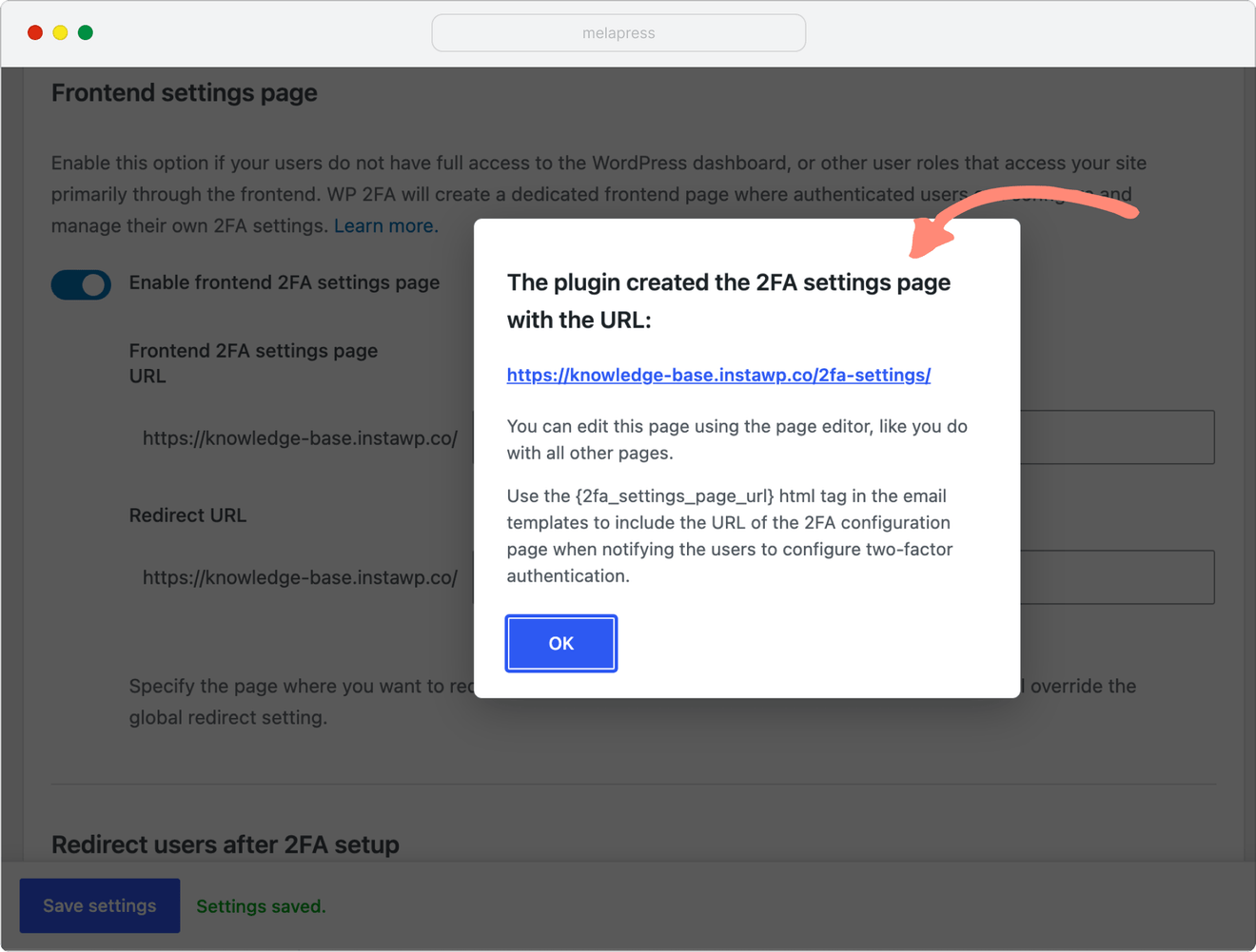Screen dimensions: 1256x952
Task: Toggle Enable frontend 2FA settings page switch
Action: point(81,284)
